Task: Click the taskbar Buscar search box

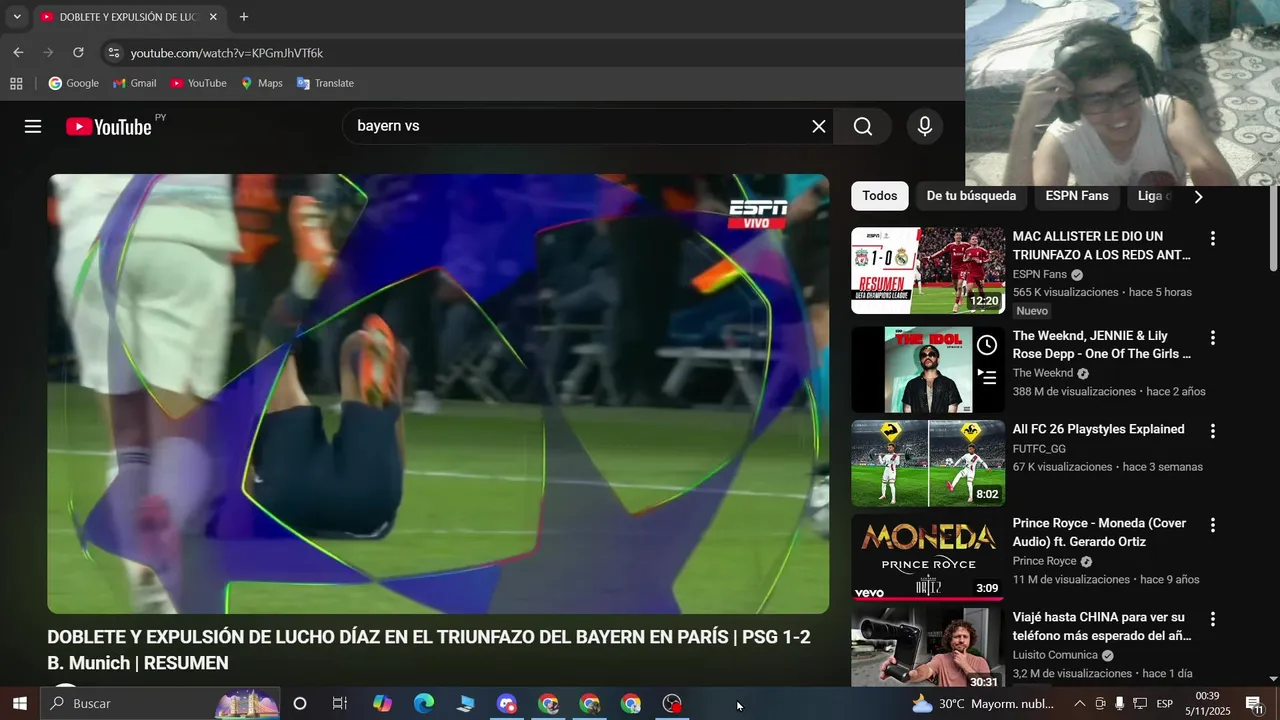Action: 160,704
